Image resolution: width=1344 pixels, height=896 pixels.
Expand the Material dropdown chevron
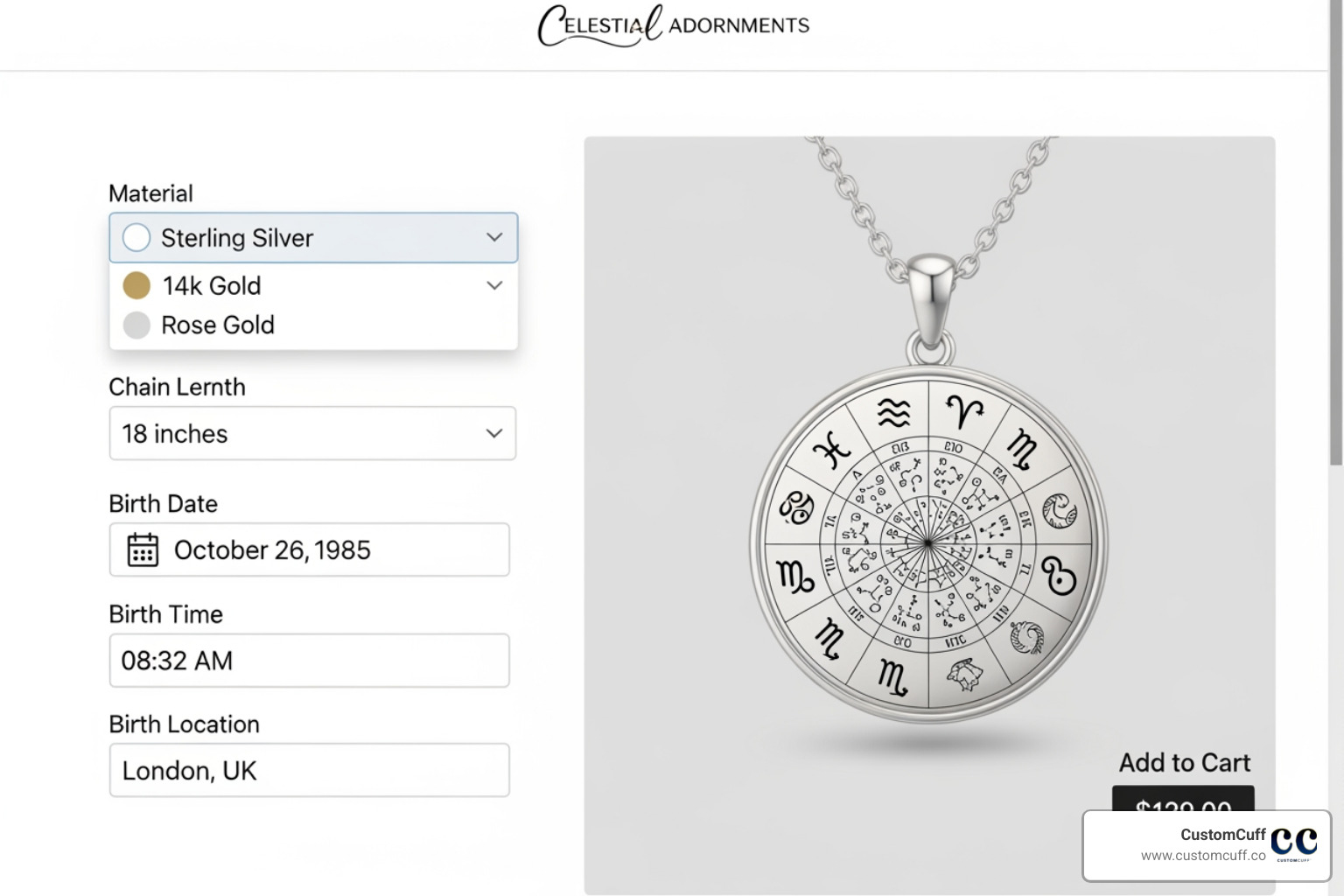coord(493,237)
